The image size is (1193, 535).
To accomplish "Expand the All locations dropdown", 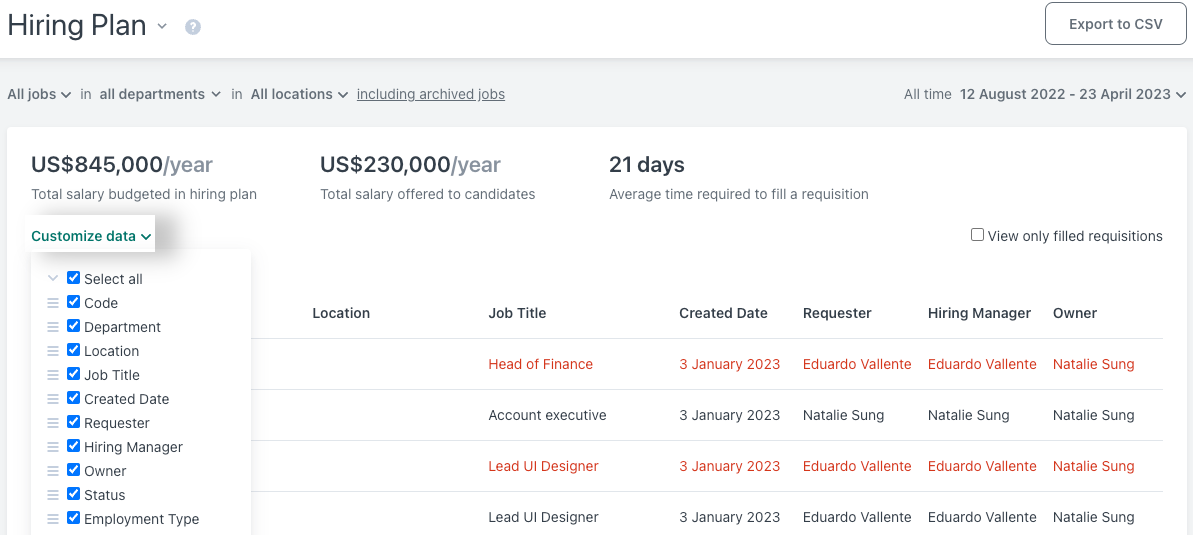I will (x=299, y=94).
